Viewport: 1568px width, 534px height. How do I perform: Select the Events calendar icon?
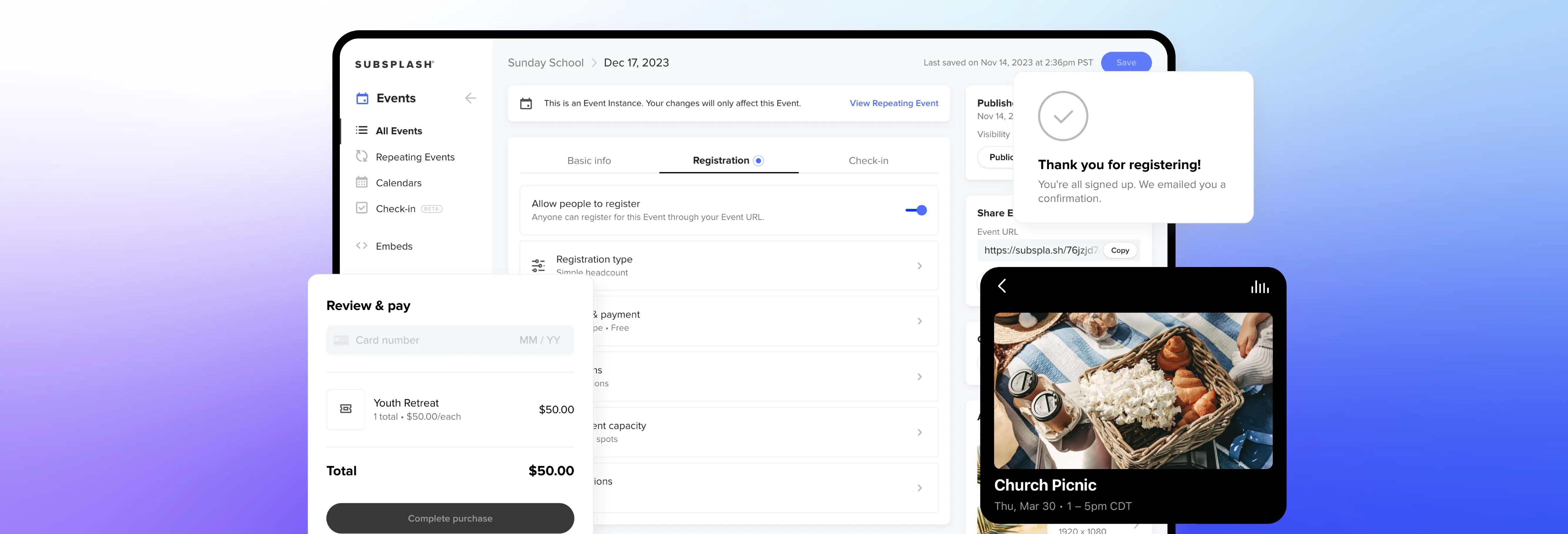[362, 98]
